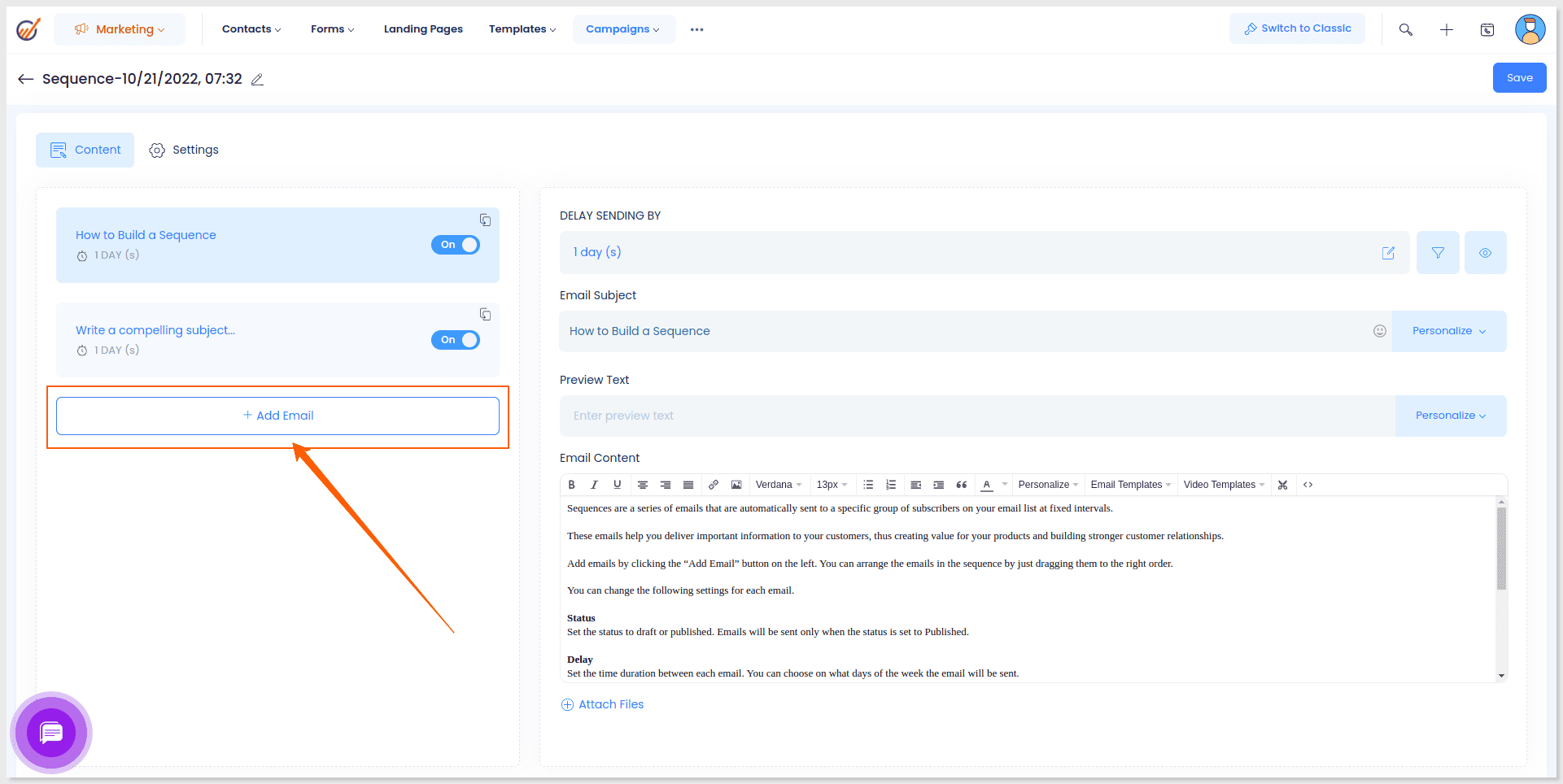Image resolution: width=1563 pixels, height=784 pixels.
Task: Click the Add Email button
Action: (277, 416)
